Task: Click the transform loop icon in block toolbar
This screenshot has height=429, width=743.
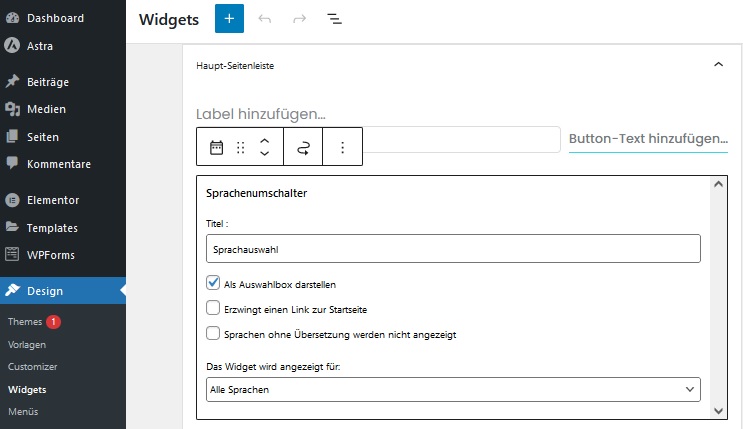Action: click(x=303, y=148)
